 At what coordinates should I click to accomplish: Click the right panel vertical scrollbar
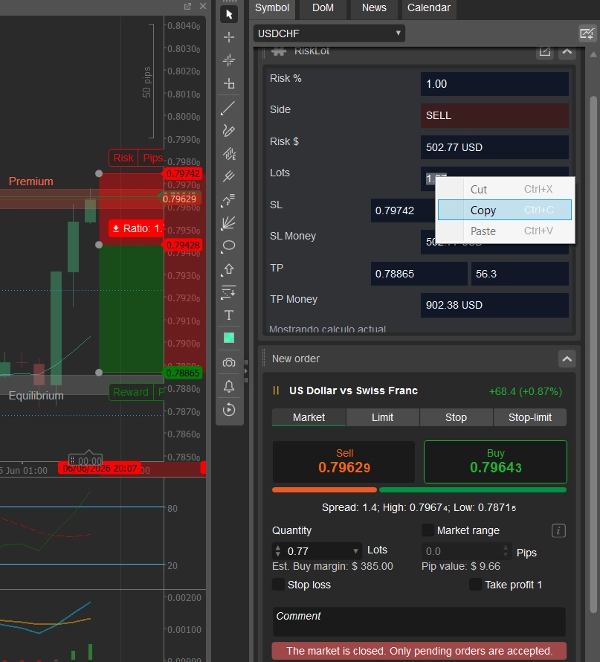pyautogui.click(x=593, y=355)
